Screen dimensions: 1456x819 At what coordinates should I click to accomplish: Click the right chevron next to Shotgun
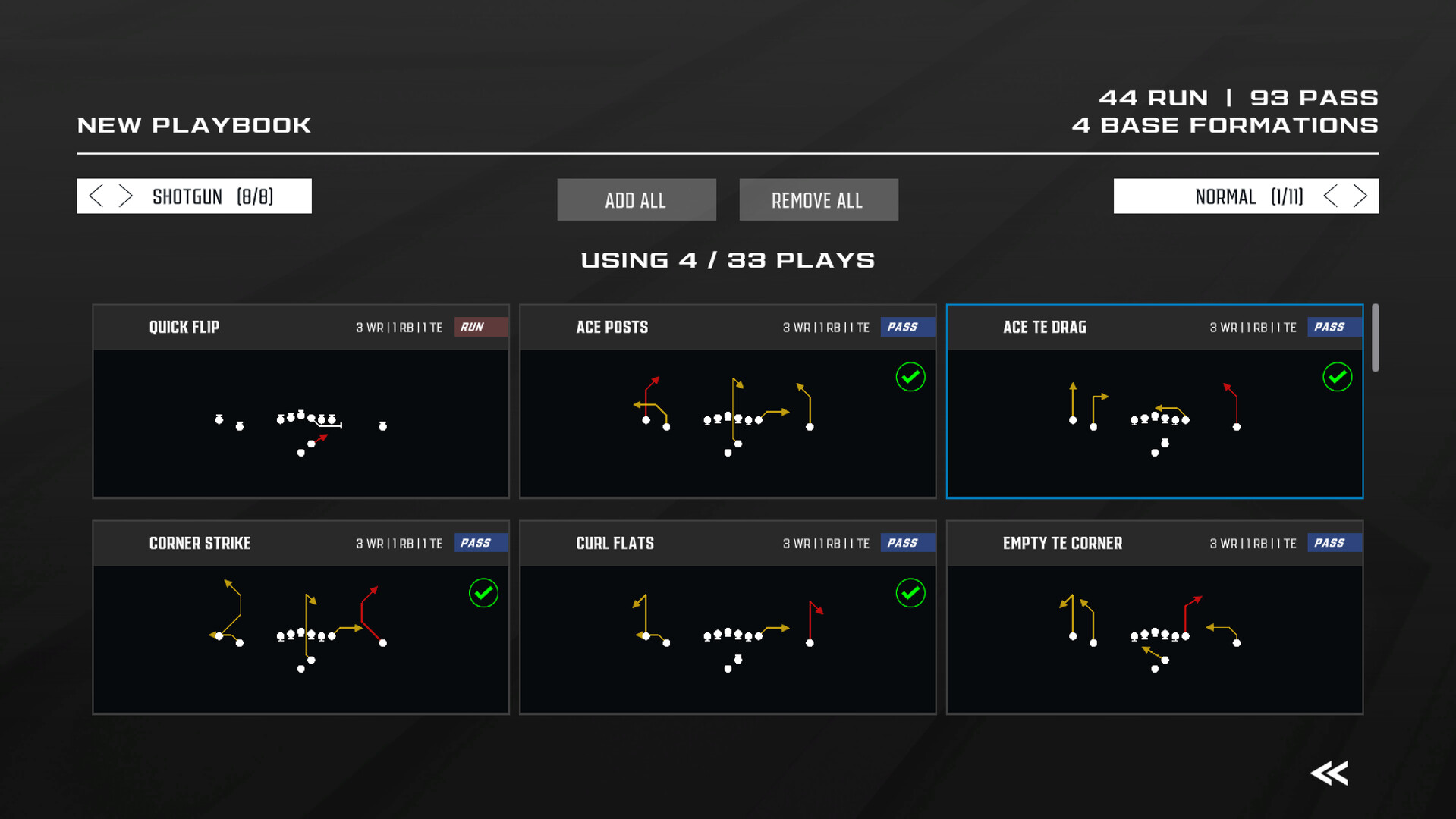pos(126,196)
